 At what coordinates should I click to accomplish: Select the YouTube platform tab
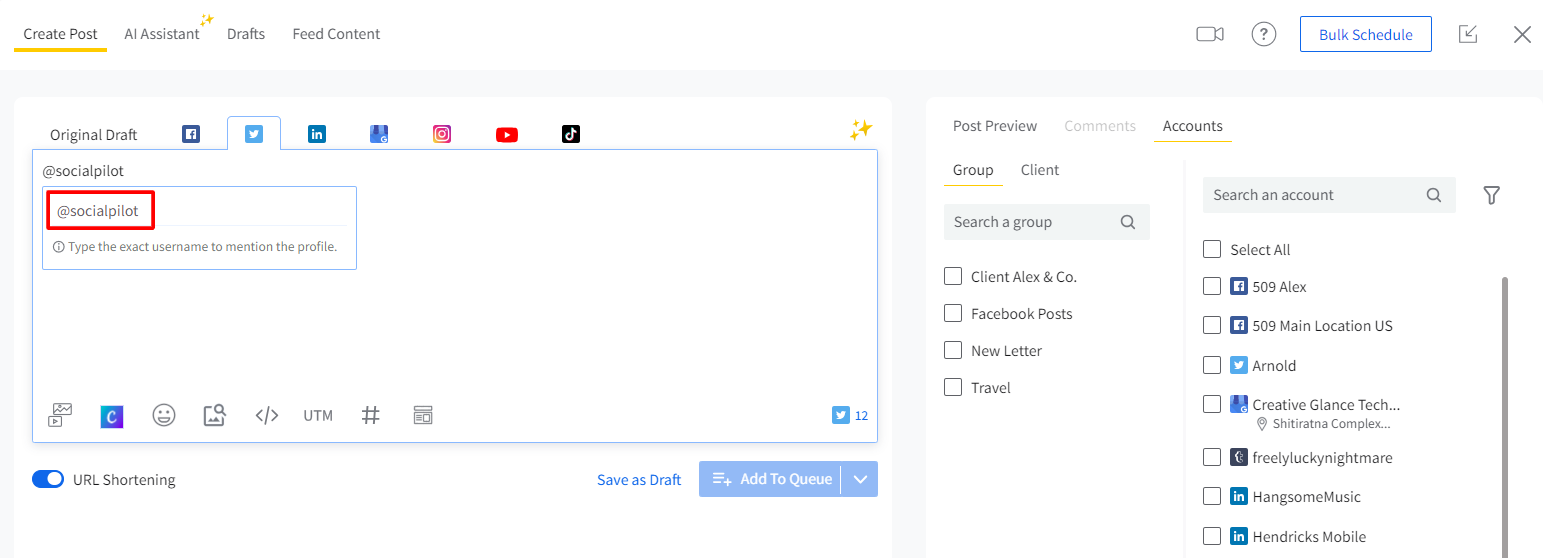(507, 134)
